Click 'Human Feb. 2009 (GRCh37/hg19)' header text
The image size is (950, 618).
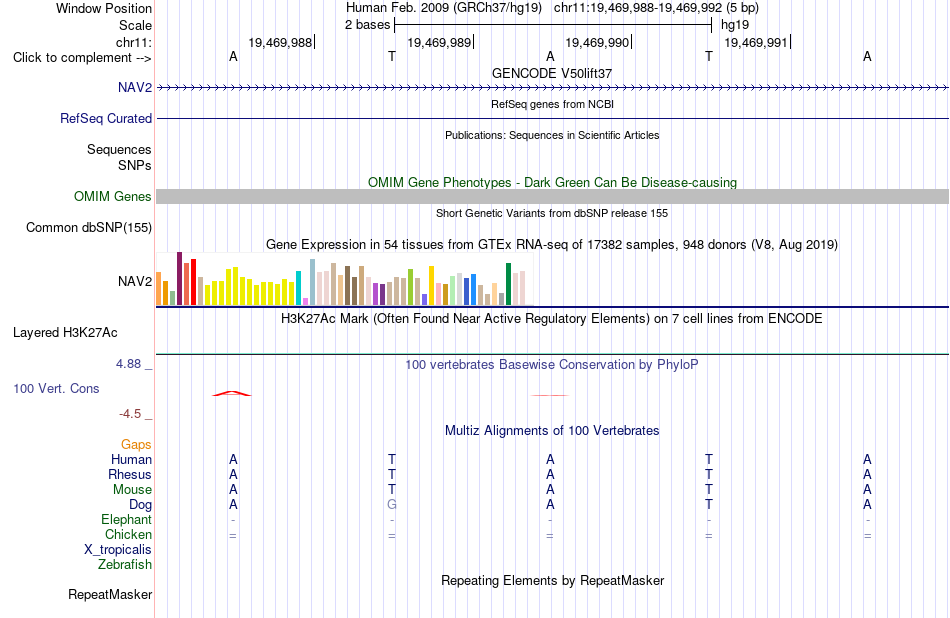[x=443, y=8]
